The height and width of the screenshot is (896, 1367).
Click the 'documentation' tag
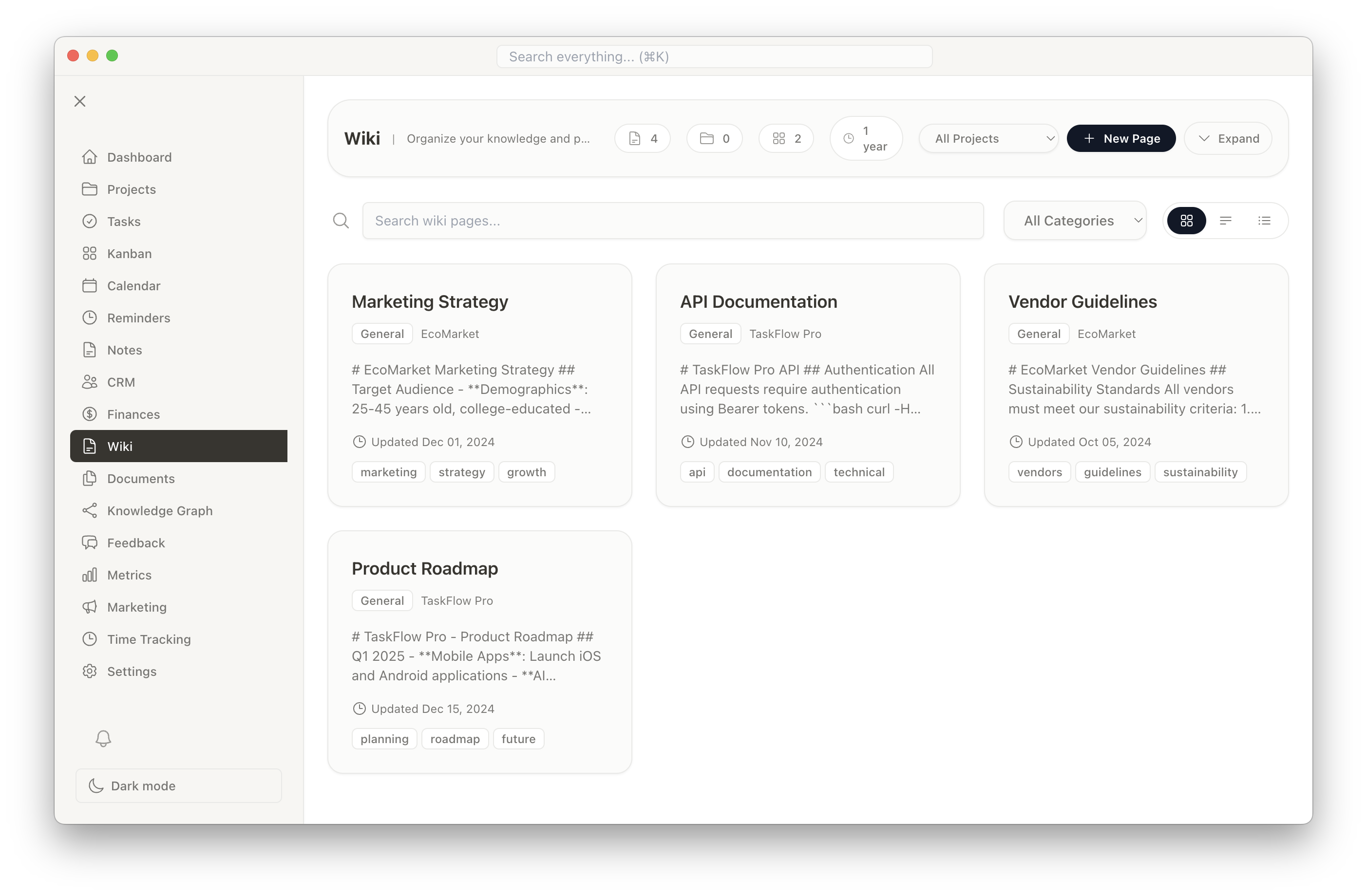point(769,472)
